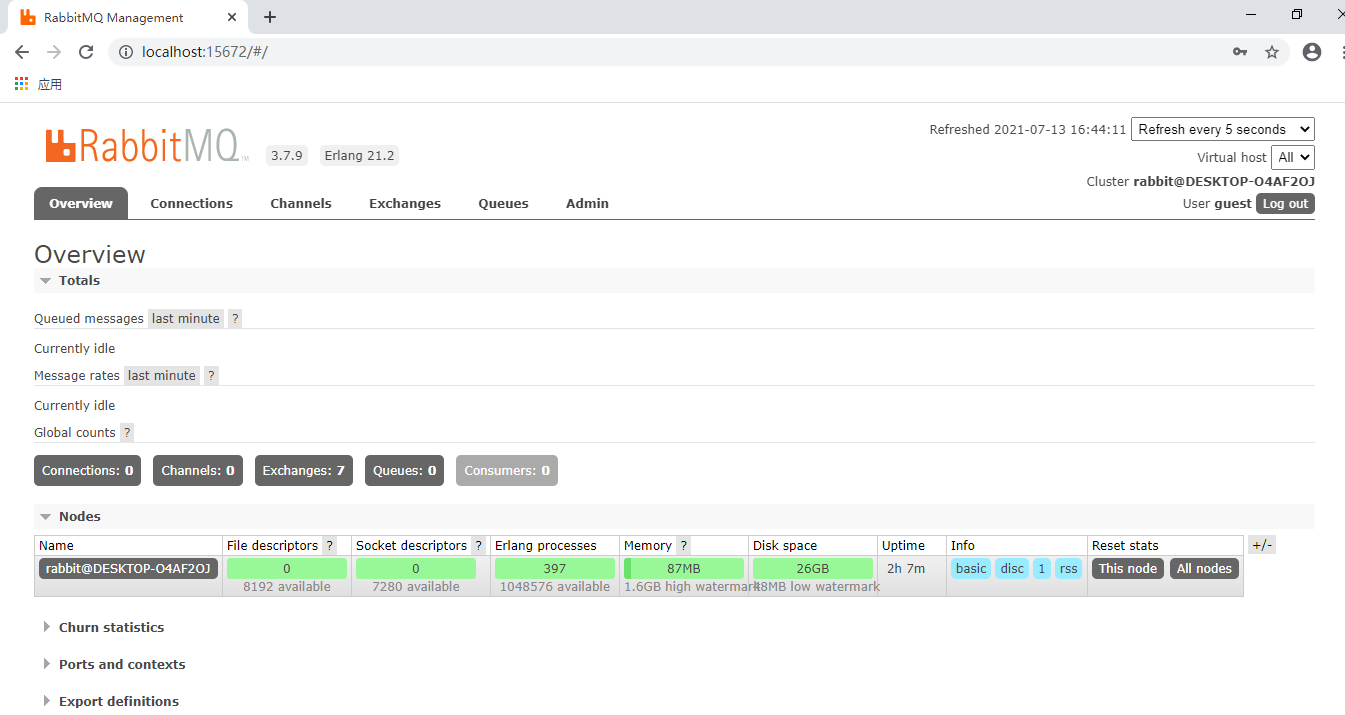Viewport: 1345px width, 715px height.
Task: Open help for Queued messages
Action: 235,318
